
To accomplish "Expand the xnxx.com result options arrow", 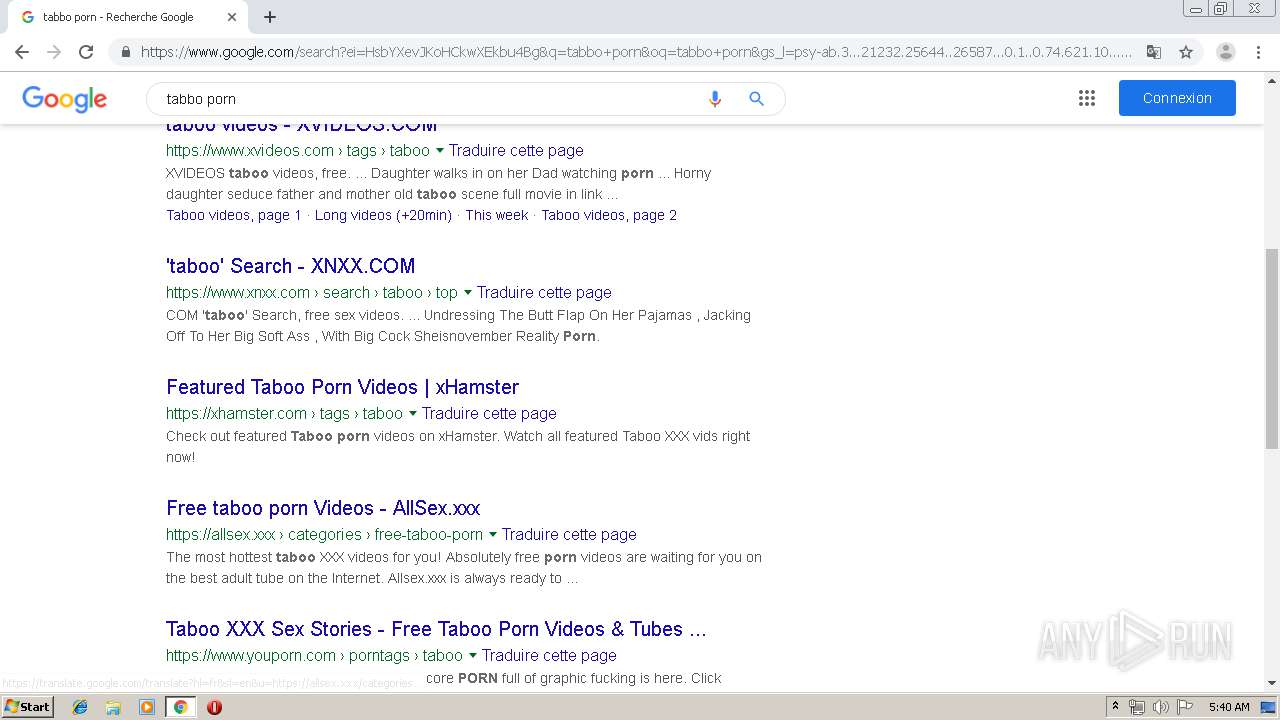I will (x=468, y=293).
